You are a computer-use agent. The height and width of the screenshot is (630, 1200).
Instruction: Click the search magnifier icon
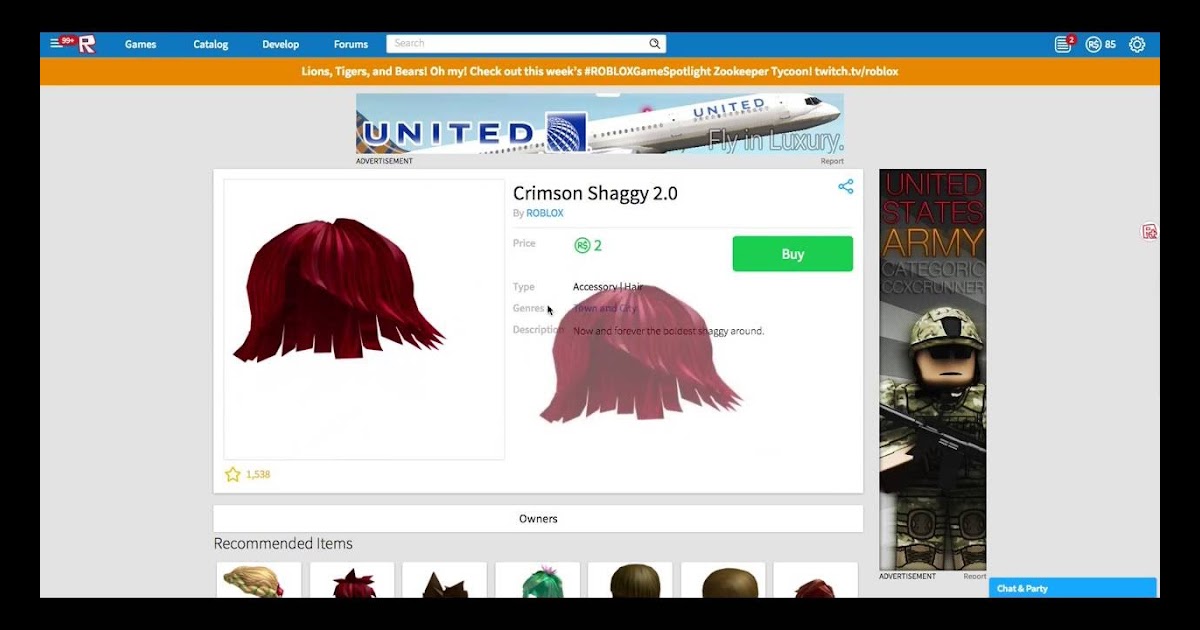[655, 44]
